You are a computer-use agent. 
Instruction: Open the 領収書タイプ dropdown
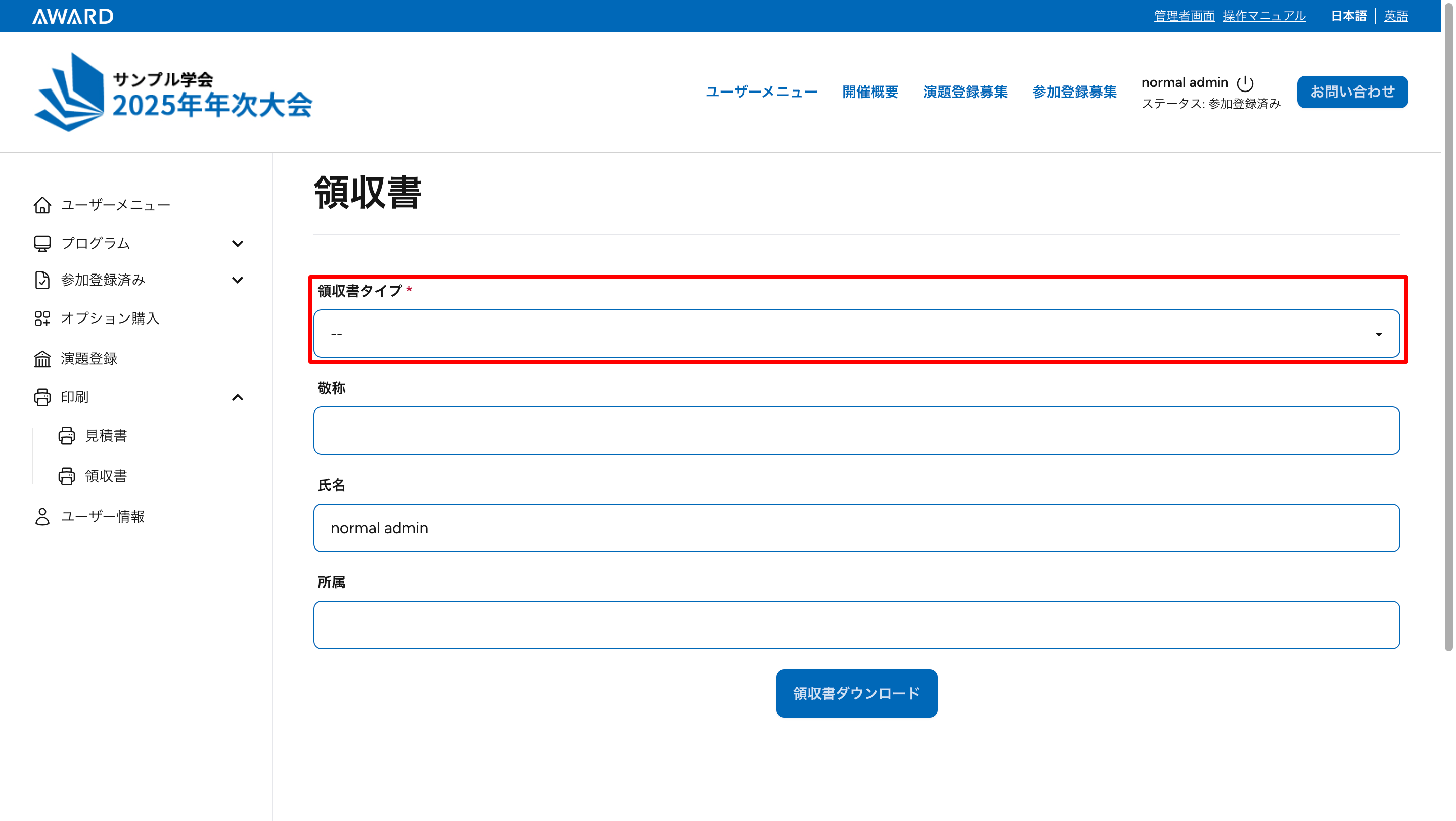tap(856, 334)
